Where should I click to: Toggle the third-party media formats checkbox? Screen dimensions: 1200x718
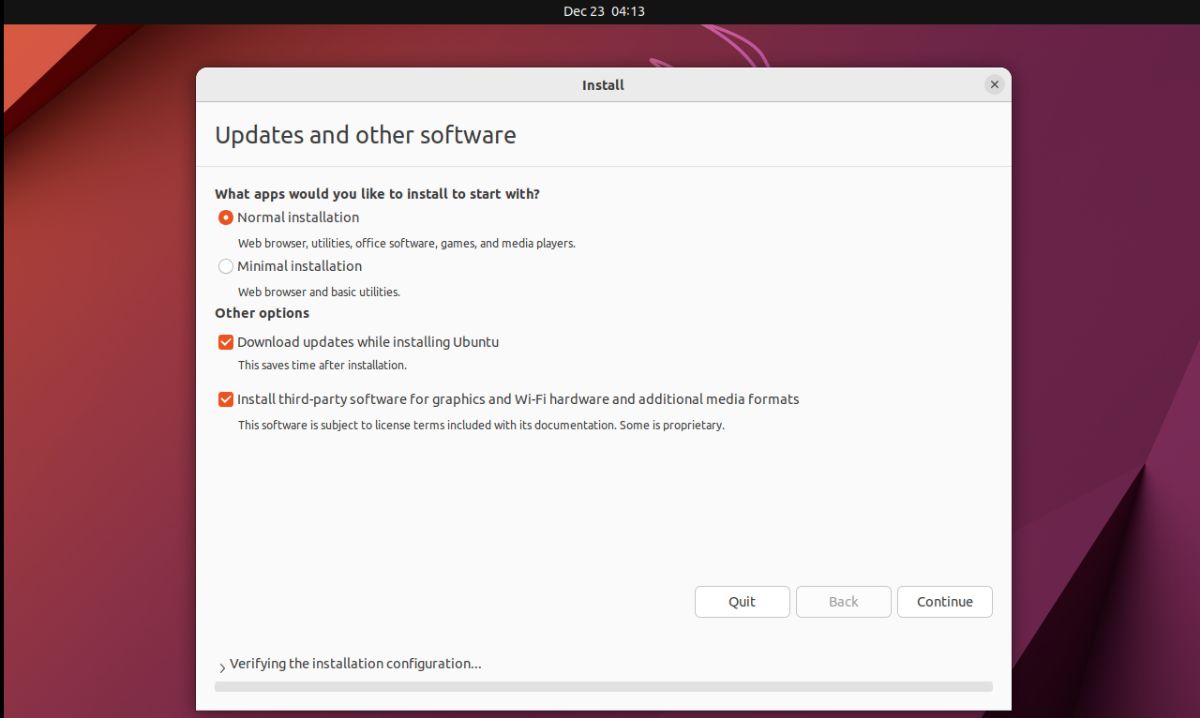(226, 399)
